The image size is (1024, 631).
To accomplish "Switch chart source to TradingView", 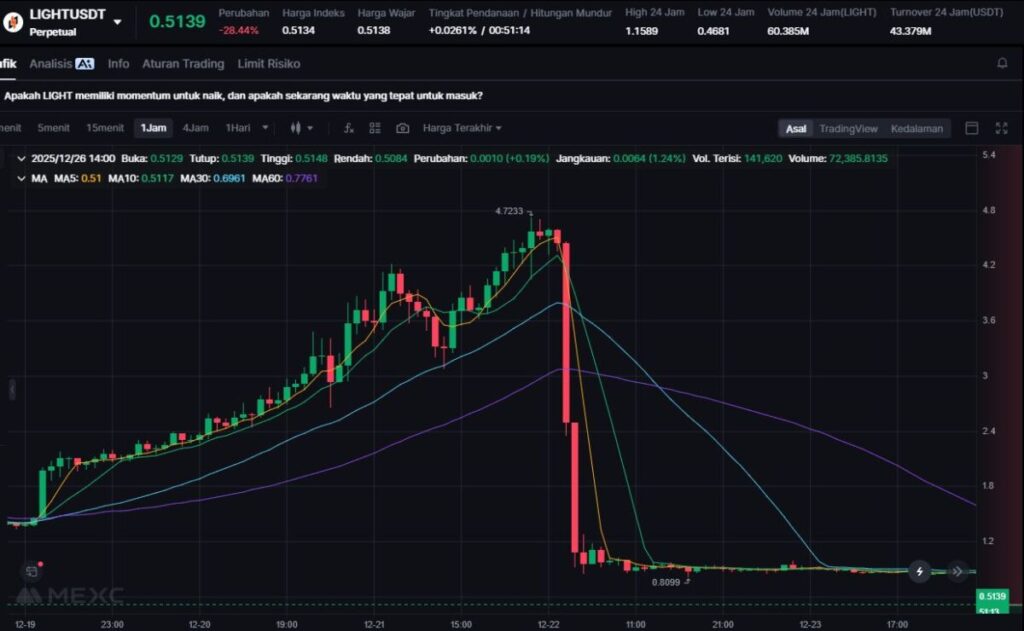I will (848, 128).
